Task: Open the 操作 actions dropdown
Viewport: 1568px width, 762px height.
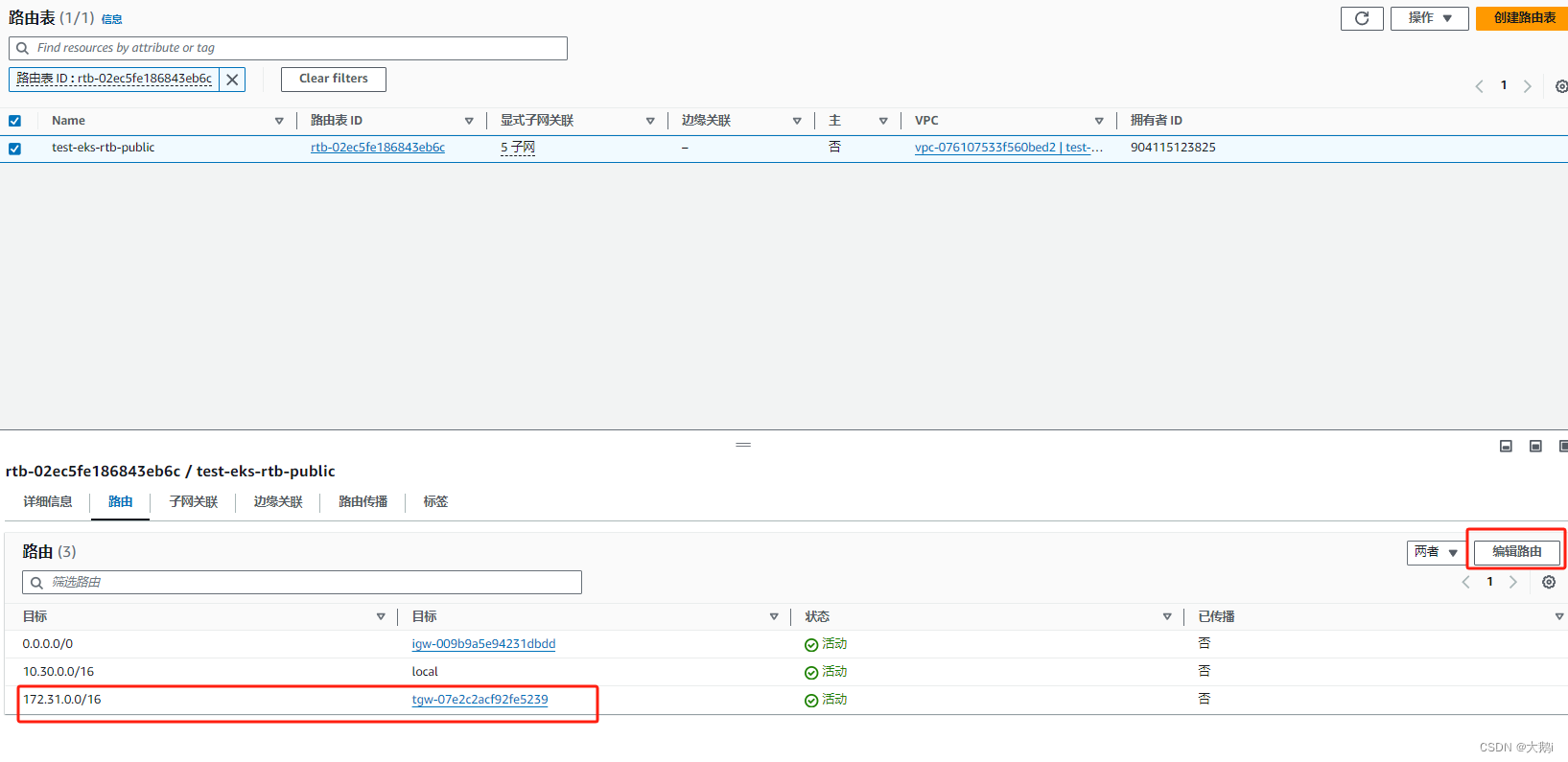Action: coord(1430,18)
